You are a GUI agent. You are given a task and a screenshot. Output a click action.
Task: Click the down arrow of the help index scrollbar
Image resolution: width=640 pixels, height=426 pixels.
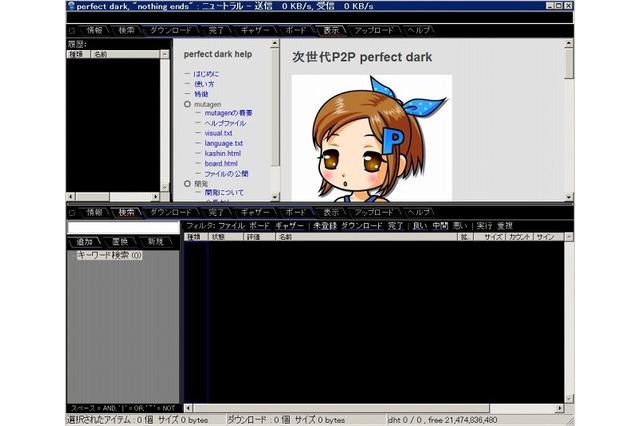[275, 197]
